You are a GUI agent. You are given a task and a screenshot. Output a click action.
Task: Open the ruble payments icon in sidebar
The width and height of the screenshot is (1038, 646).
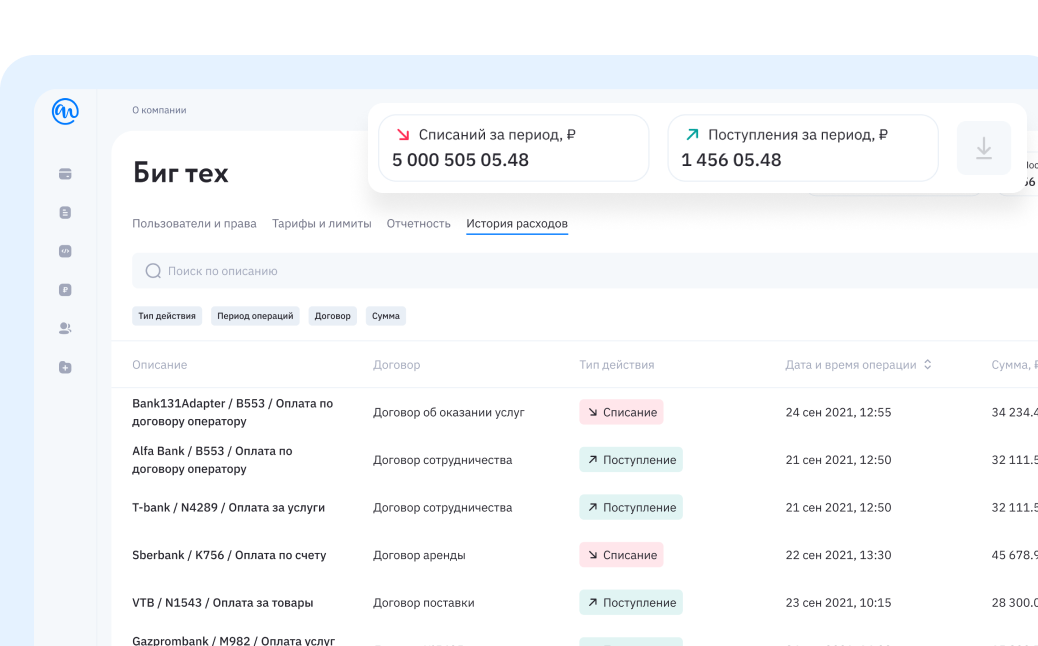coord(65,290)
